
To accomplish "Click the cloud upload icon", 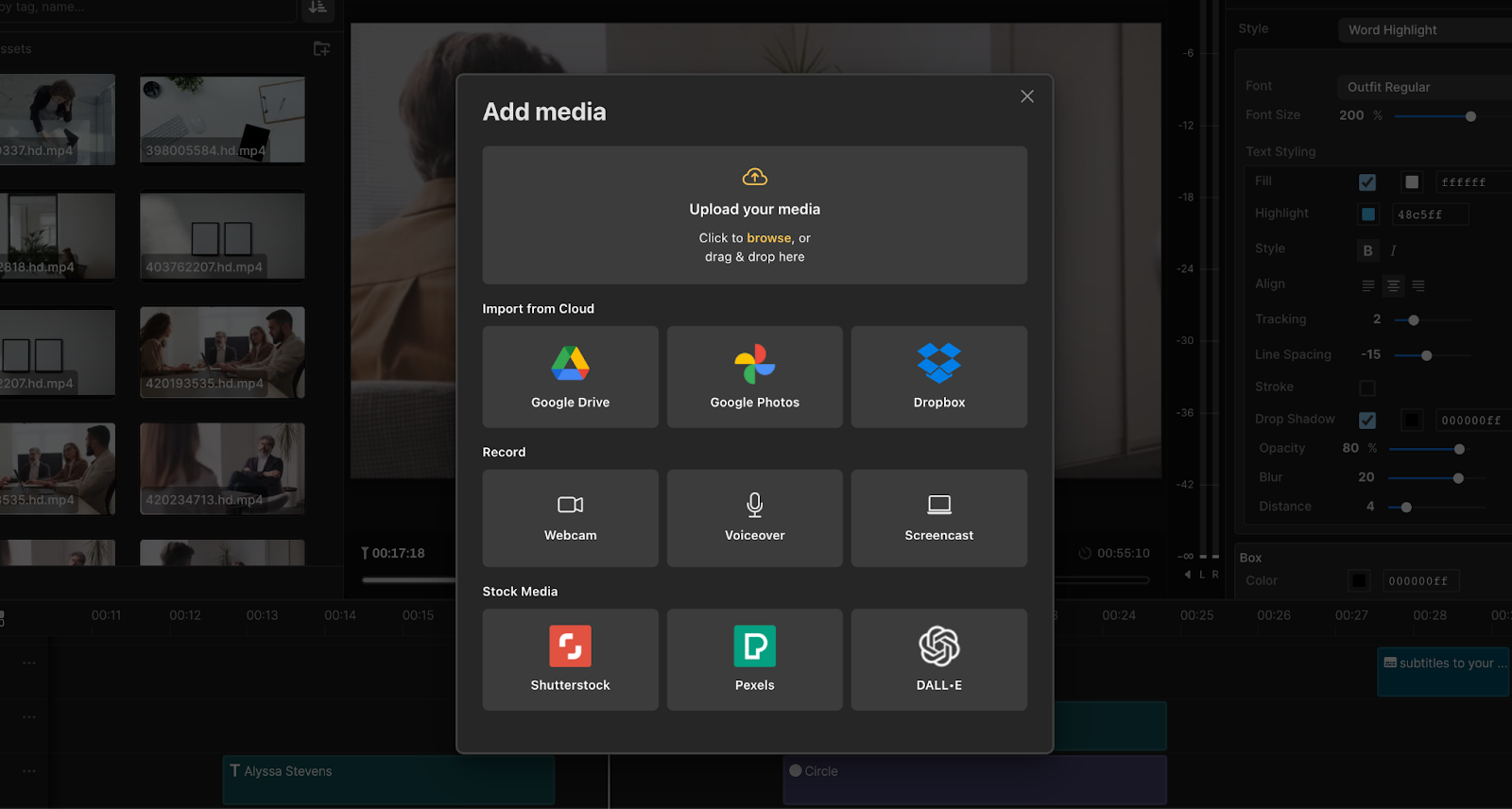I will [x=754, y=177].
